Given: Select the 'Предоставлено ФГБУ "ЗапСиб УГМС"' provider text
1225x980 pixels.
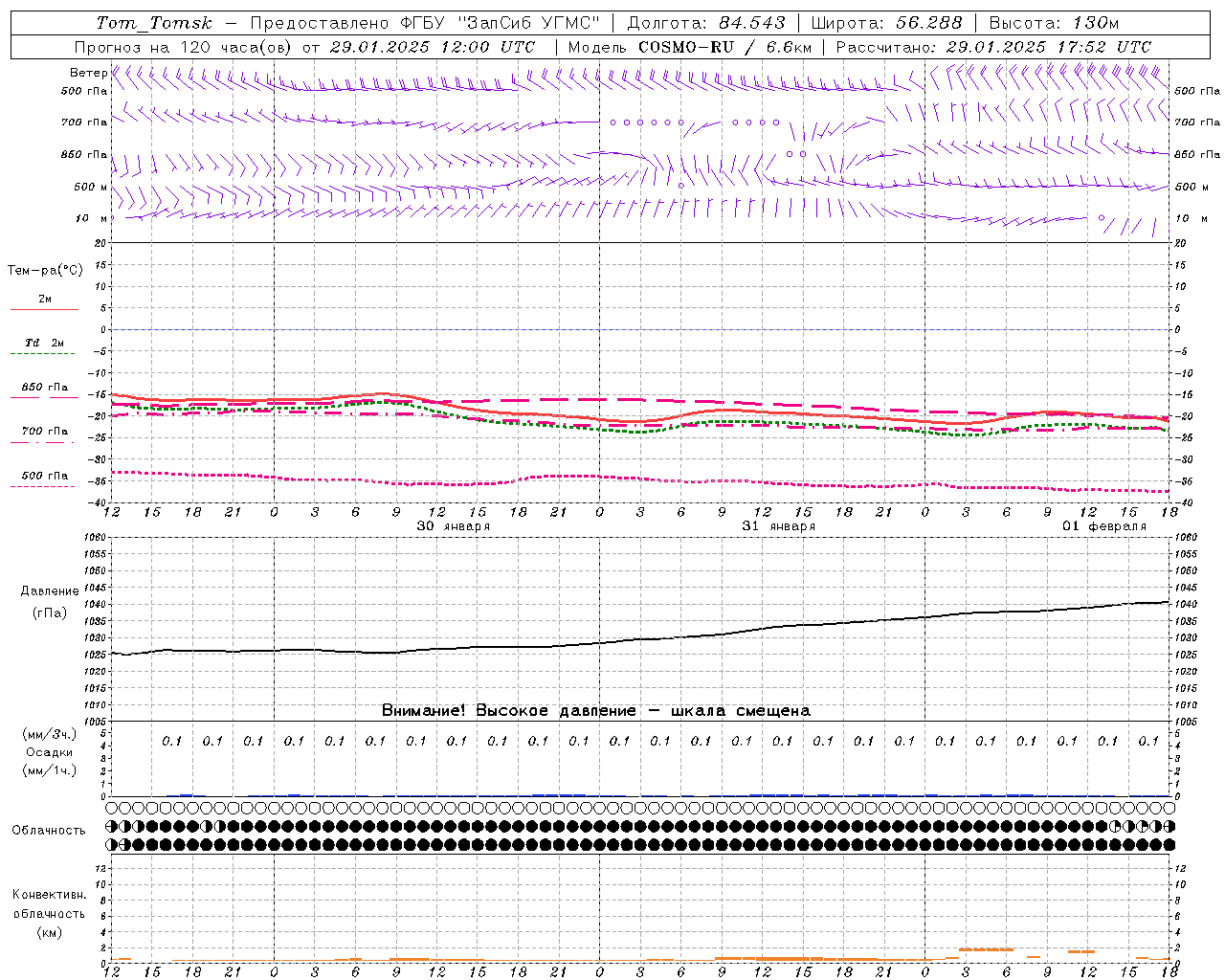Looking at the screenshot, I should coord(426,23).
